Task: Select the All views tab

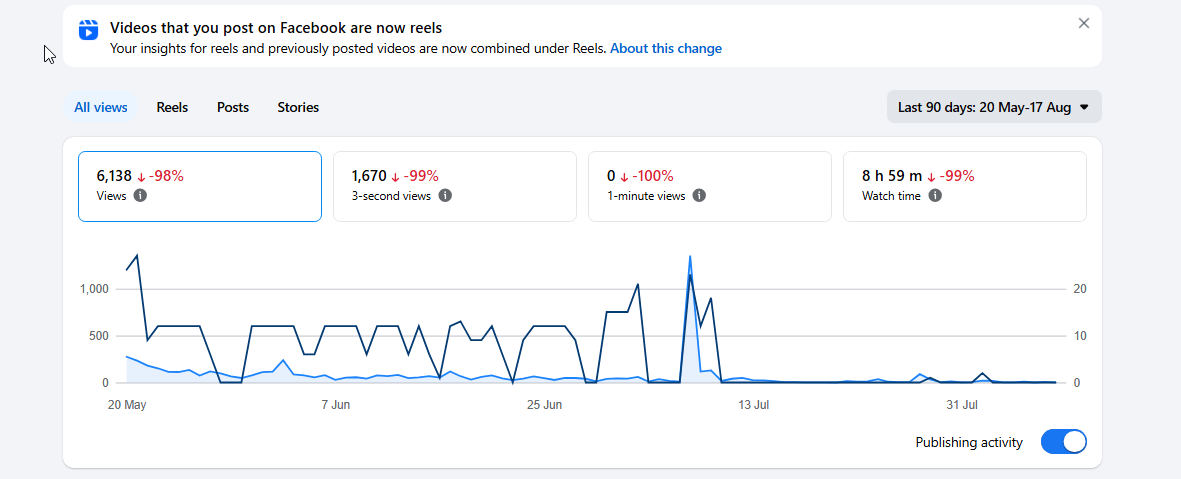Action: pos(101,108)
